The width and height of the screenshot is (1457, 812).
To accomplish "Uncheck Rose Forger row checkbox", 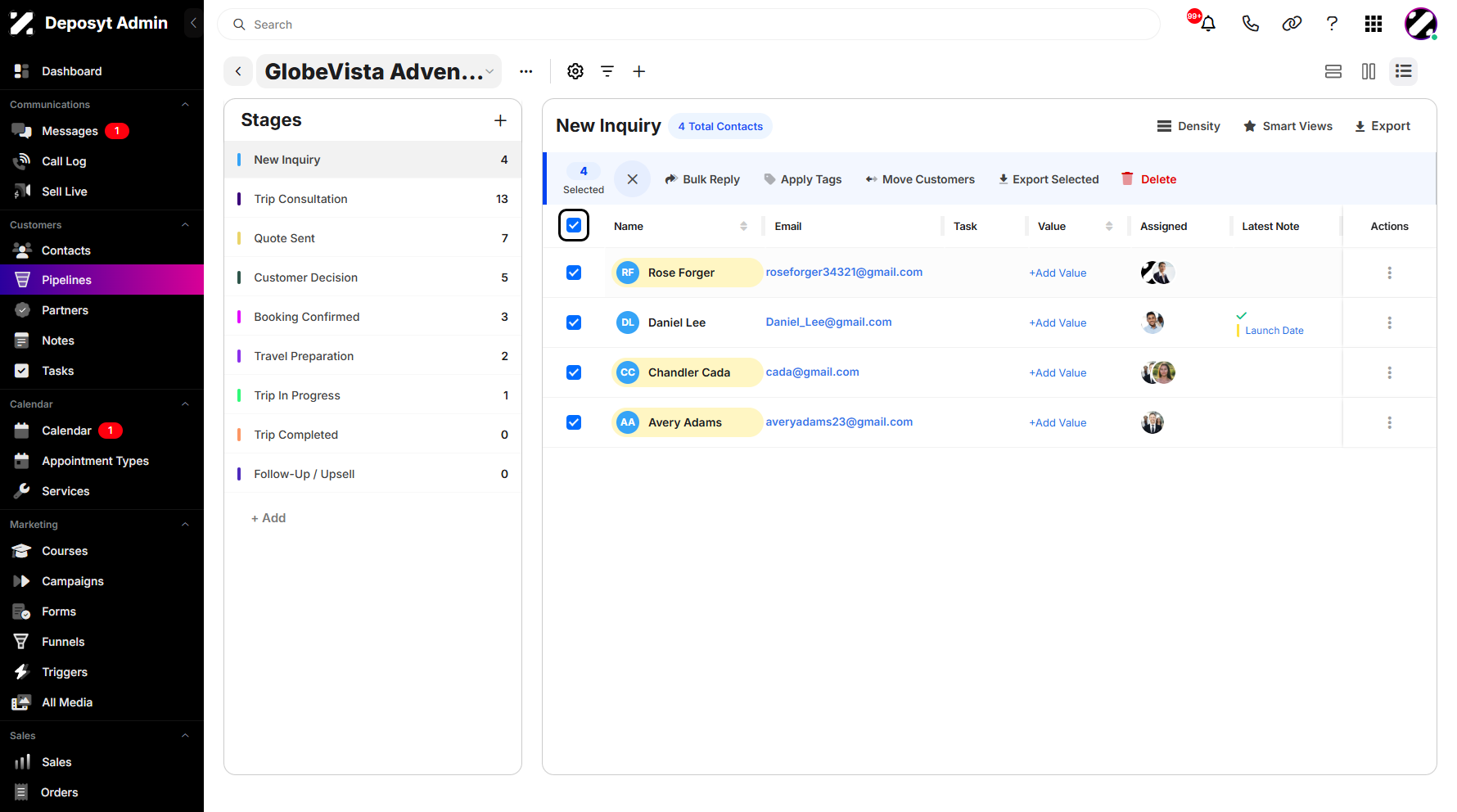I will pyautogui.click(x=574, y=273).
